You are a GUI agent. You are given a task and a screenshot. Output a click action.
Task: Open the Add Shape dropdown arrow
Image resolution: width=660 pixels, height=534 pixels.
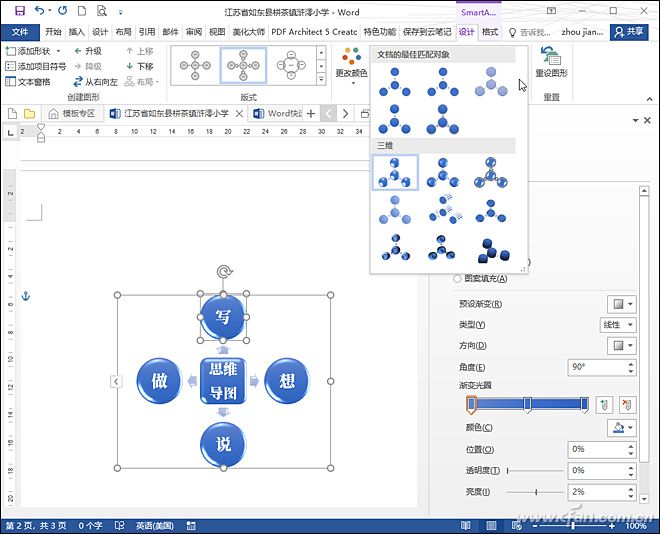[x=59, y=51]
